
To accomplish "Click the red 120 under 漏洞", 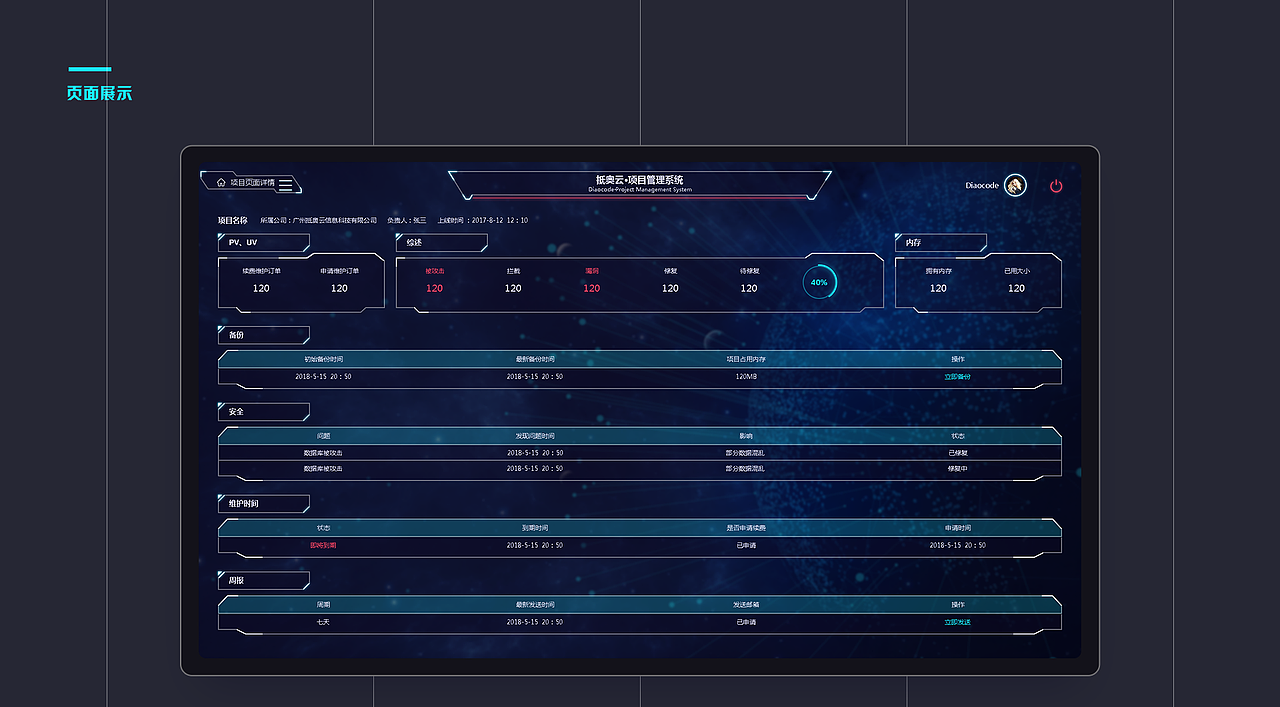I will pos(592,288).
